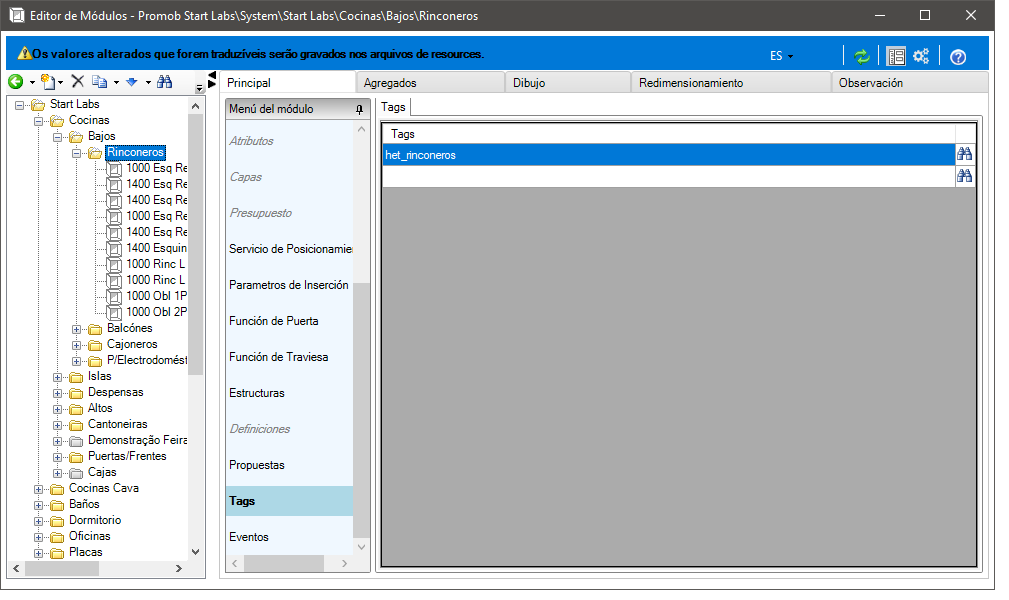Click the green back arrow icon
The width and height of the screenshot is (1009, 600).
point(15,81)
